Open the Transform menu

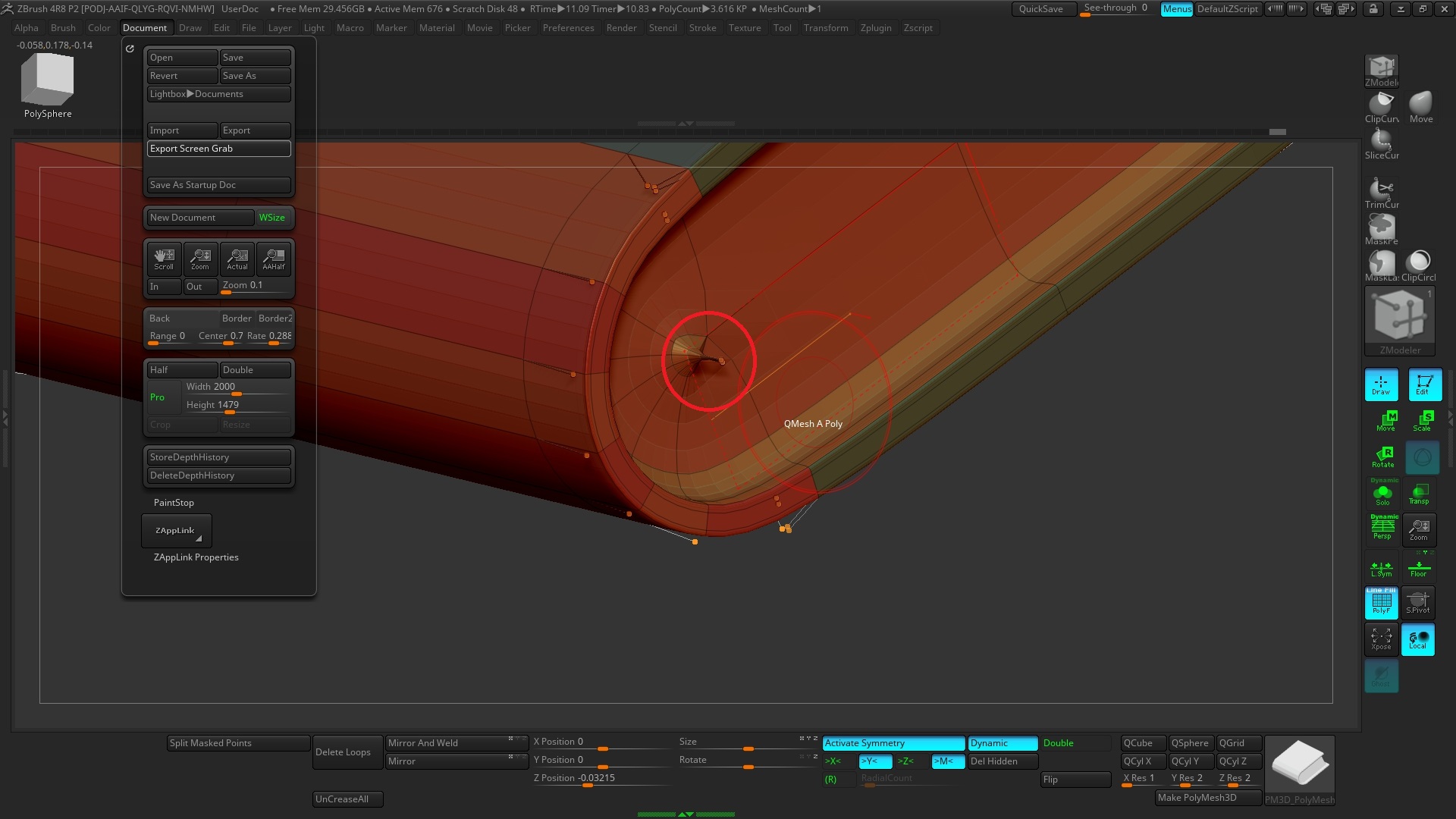tap(826, 28)
